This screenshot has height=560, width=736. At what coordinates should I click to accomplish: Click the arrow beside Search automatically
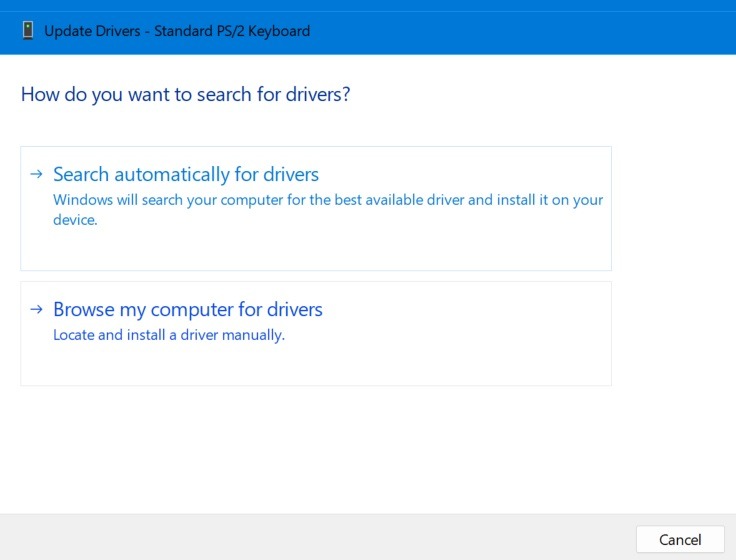(36, 174)
